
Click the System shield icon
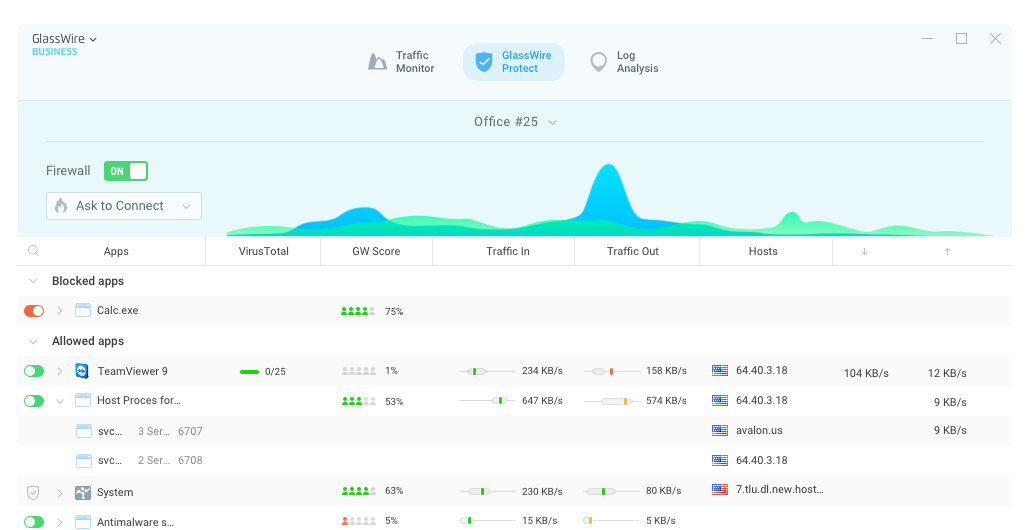click(33, 492)
